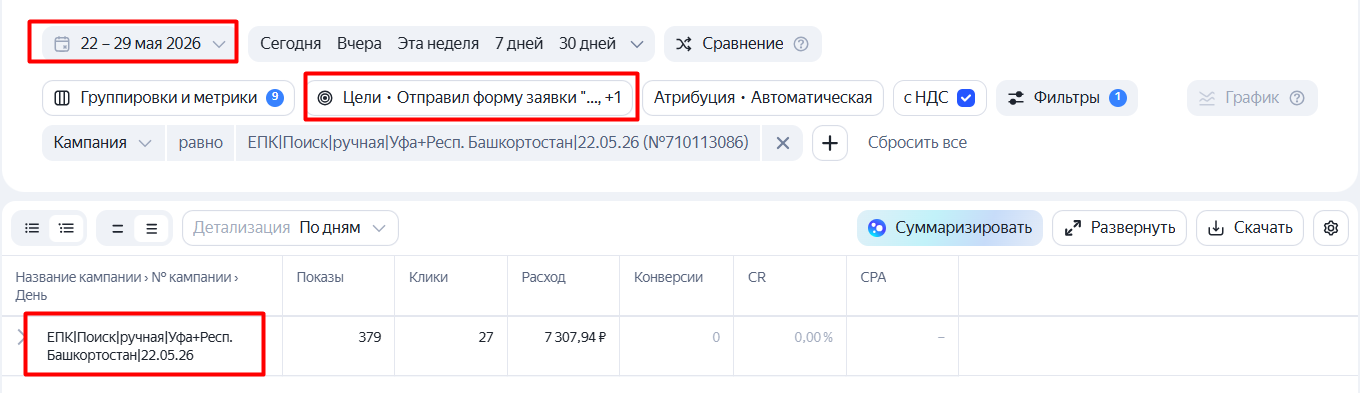Image resolution: width=1360 pixels, height=393 pixels.
Task: Expand more period presets chevron
Action: [637, 43]
